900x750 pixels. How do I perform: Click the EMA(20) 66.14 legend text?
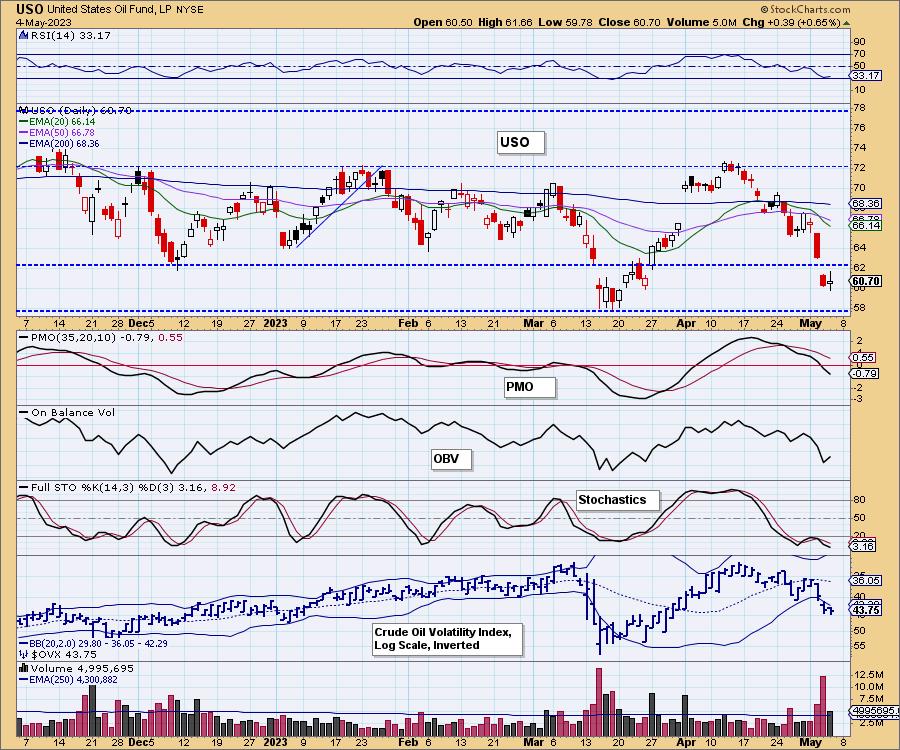[62, 122]
